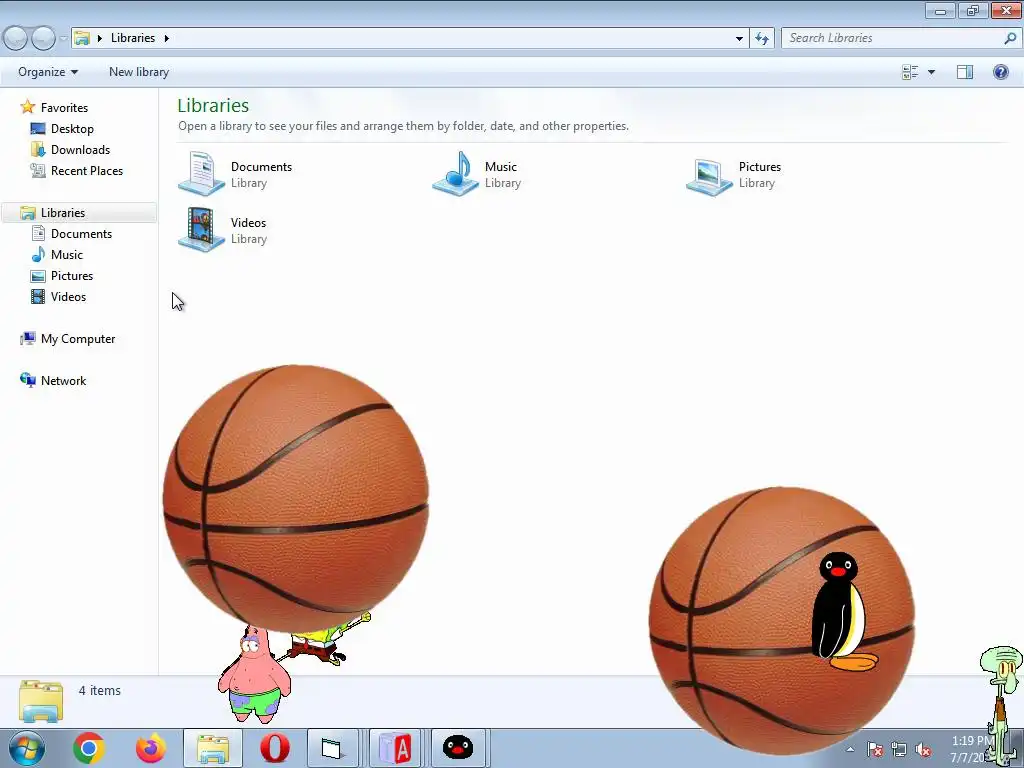Click the red letter A taskbar icon
The width and height of the screenshot is (1024, 768).
[395, 748]
